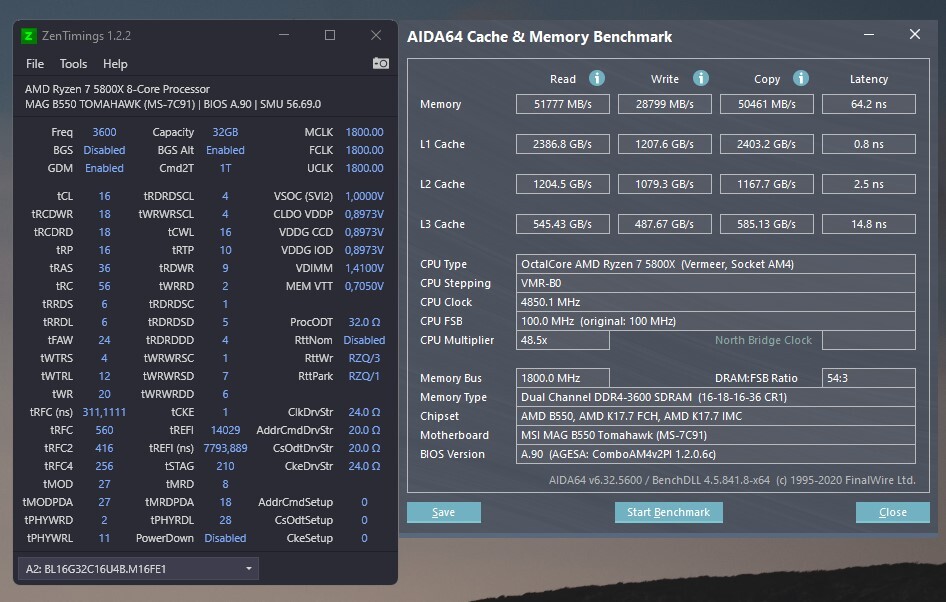Viewport: 946px width, 602px height.
Task: Click the DRAM:FSB Ratio 54:3 field
Action: pyautogui.click(x=868, y=378)
